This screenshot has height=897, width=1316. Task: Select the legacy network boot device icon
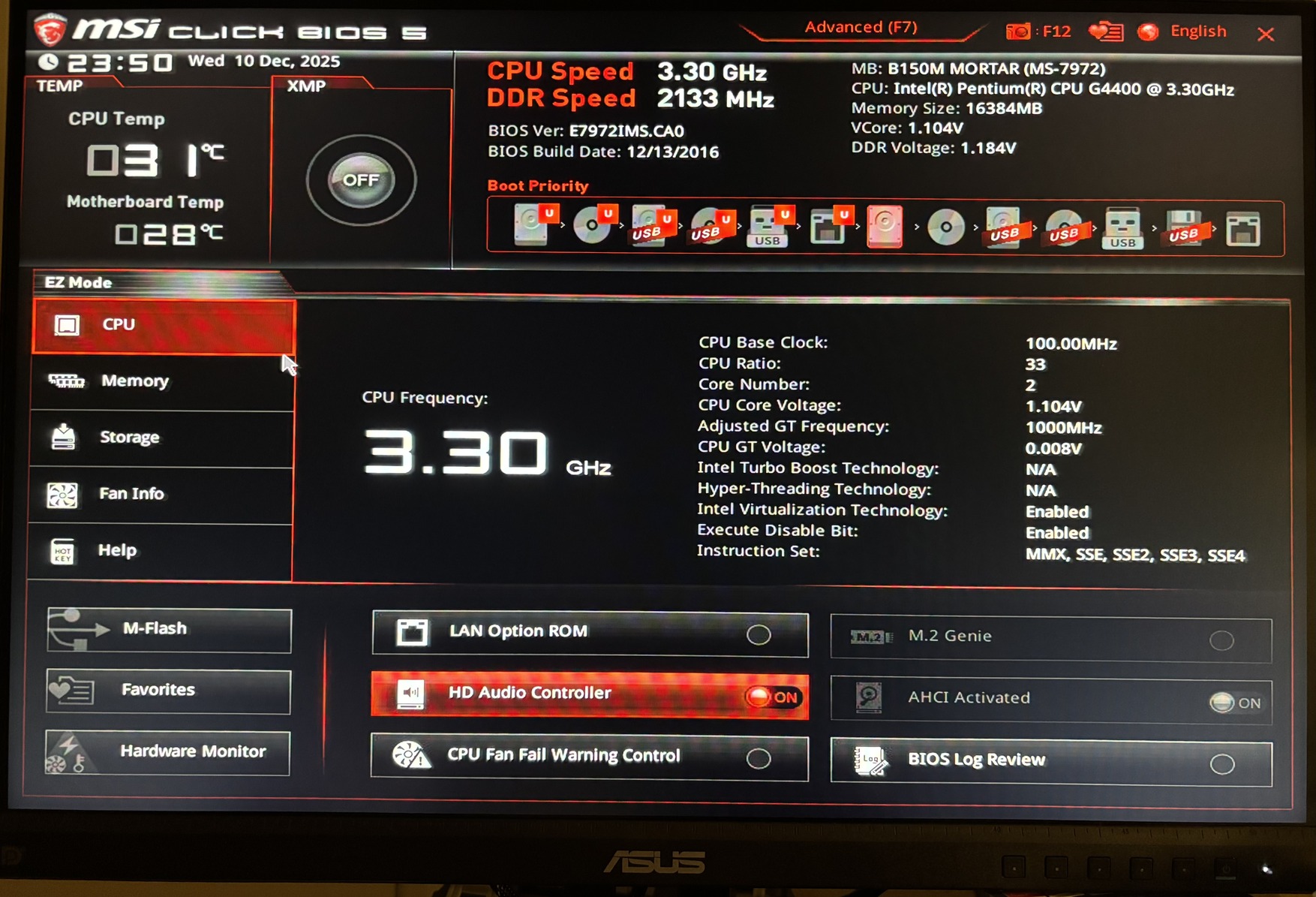(x=1242, y=229)
